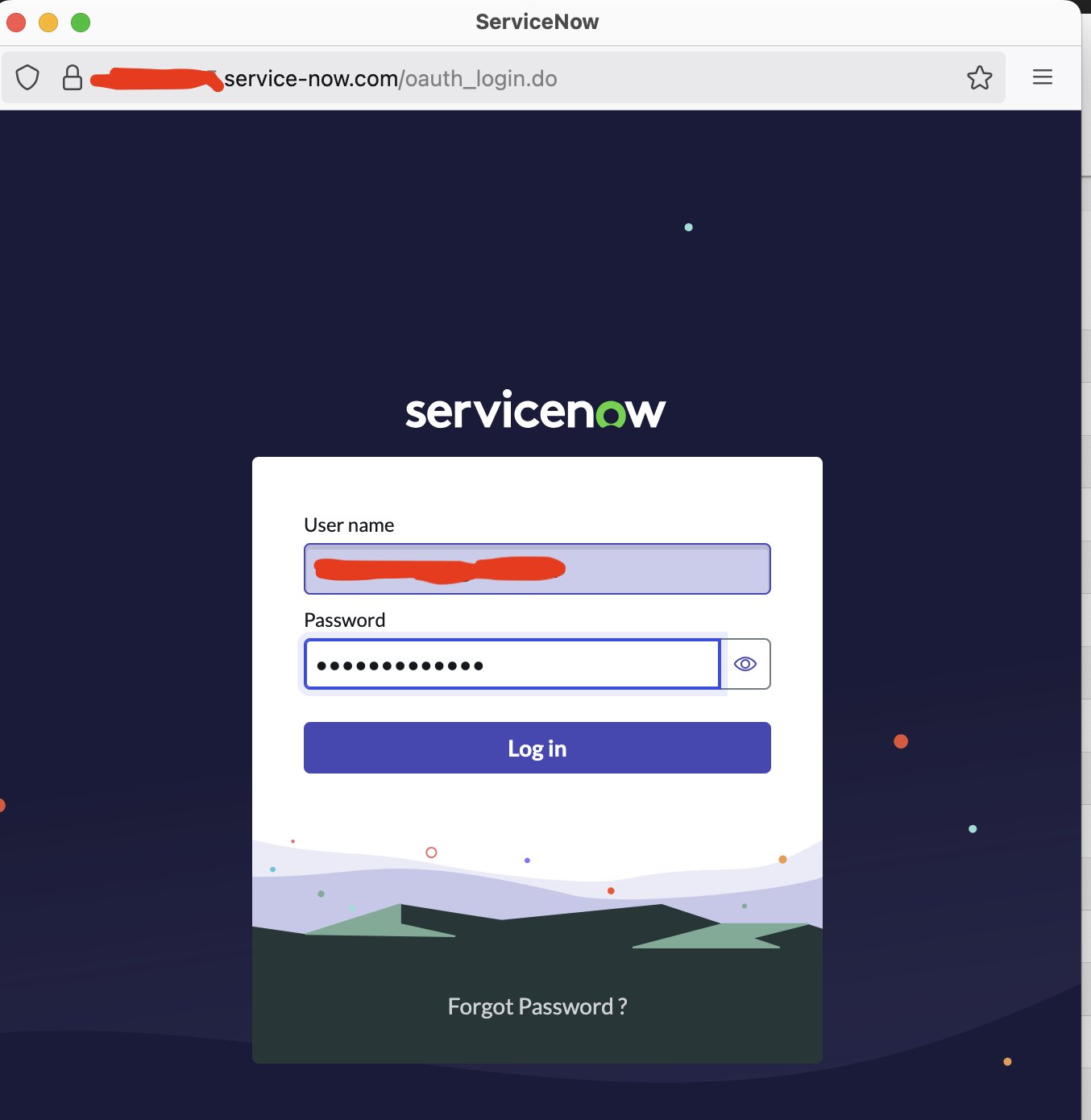Open the Forgot Password link
The image size is (1091, 1120).
(537, 1006)
